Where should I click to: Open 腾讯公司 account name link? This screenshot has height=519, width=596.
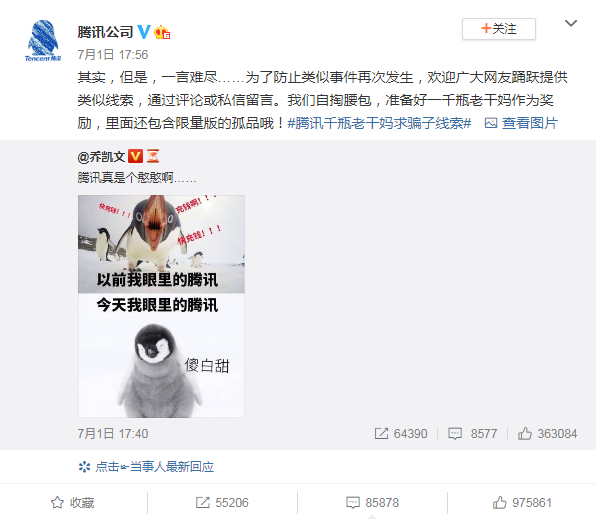[105, 32]
